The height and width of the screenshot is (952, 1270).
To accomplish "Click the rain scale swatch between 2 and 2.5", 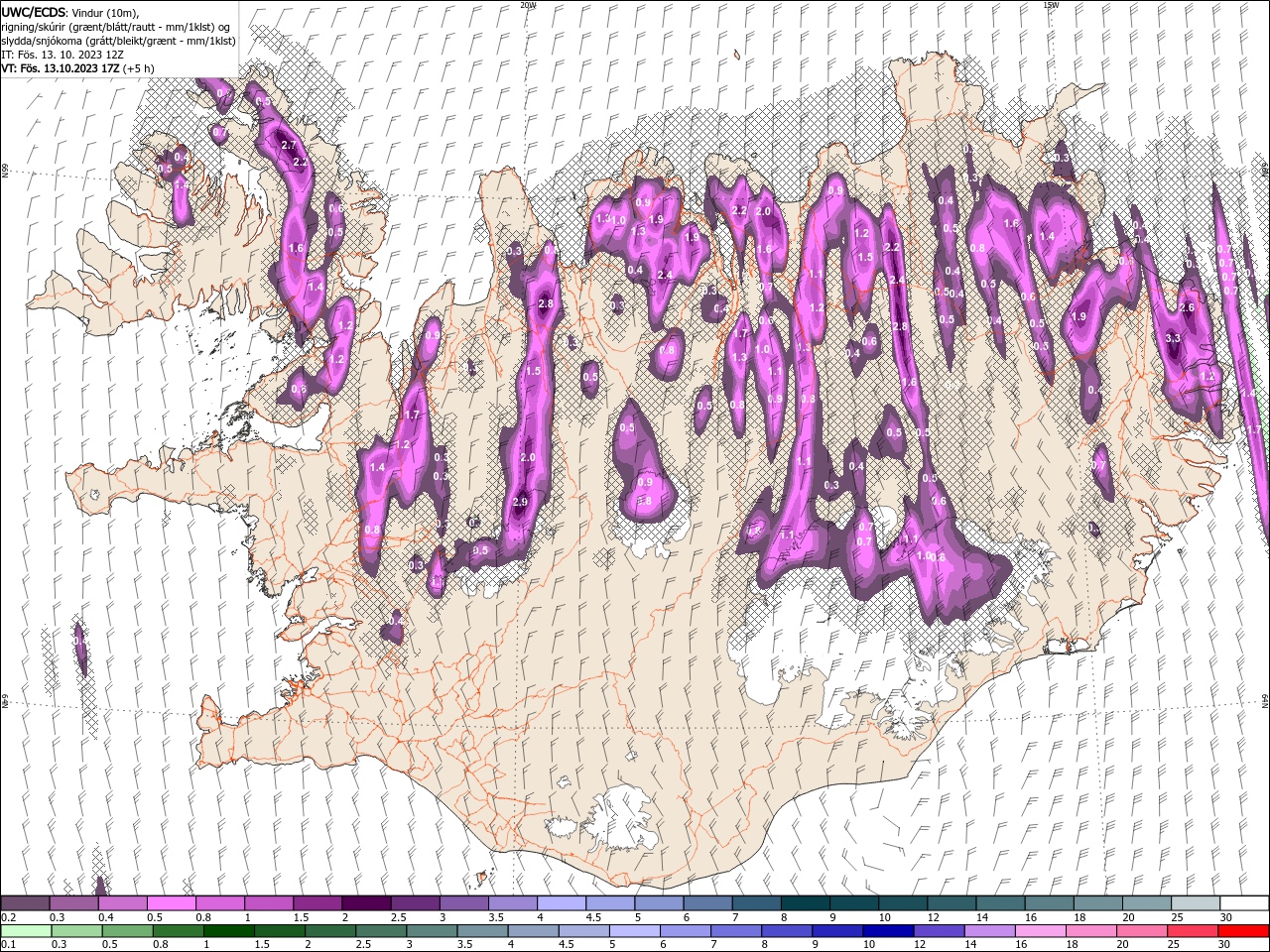I will (330, 930).
